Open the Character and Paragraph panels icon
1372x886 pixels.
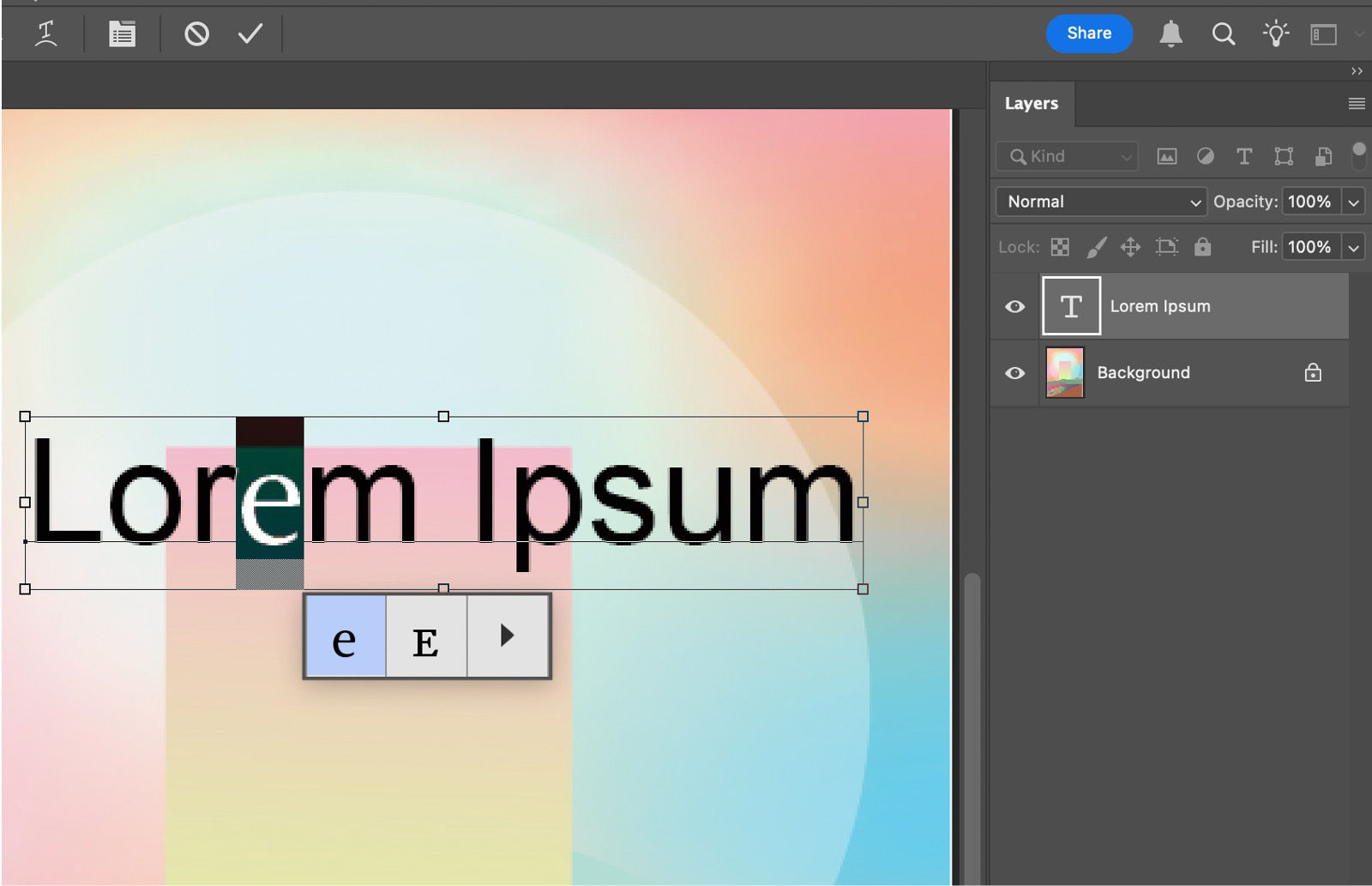point(122,33)
